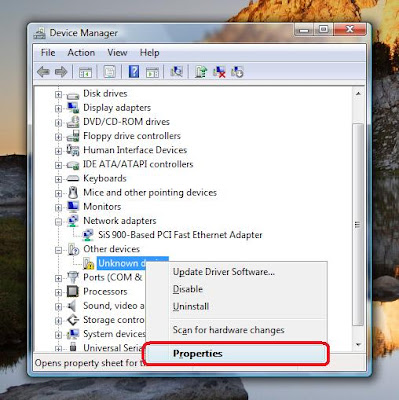
Task: Click the scrollbar down arrow
Action: pos(358,345)
